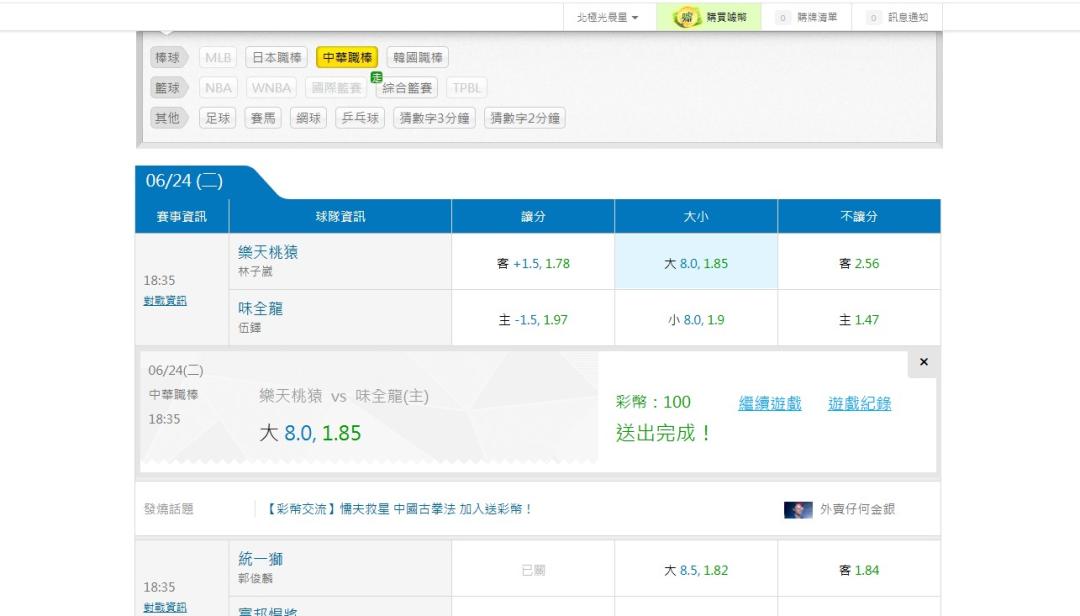This screenshot has width=1080, height=616.
Task: Go to the 賽馬 category
Action: (x=262, y=119)
